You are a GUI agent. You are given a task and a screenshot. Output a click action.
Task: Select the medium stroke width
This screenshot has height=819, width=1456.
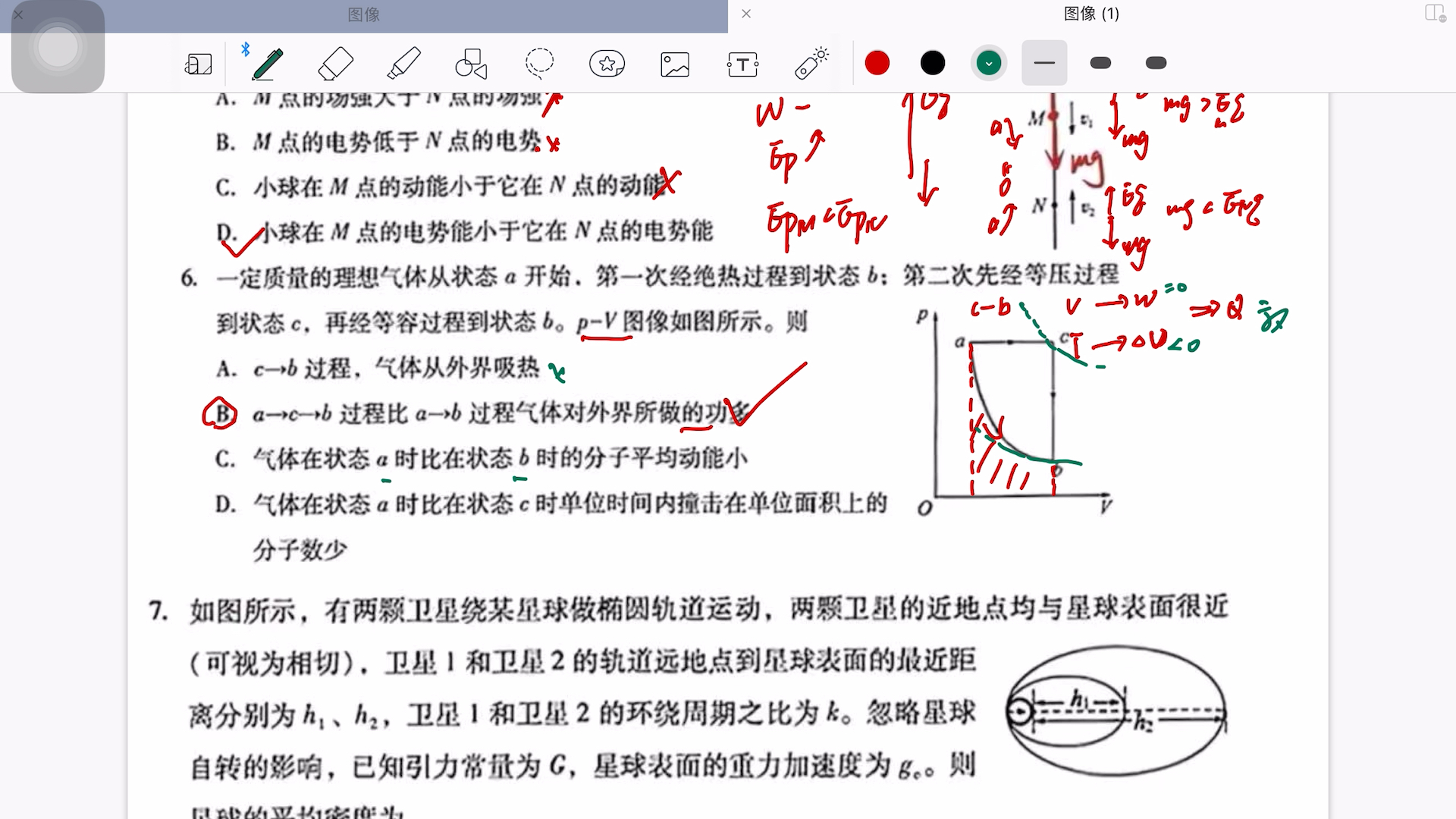click(x=1100, y=63)
